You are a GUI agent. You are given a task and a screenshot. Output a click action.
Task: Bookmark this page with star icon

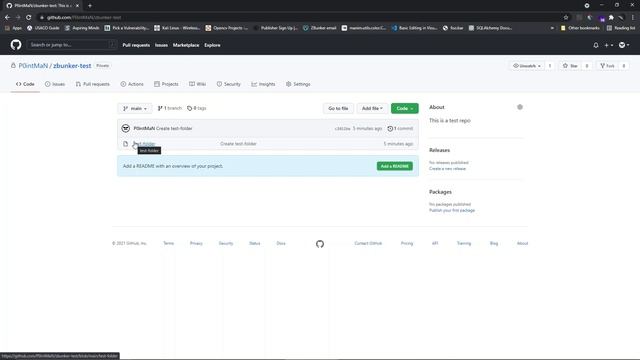[566, 18]
